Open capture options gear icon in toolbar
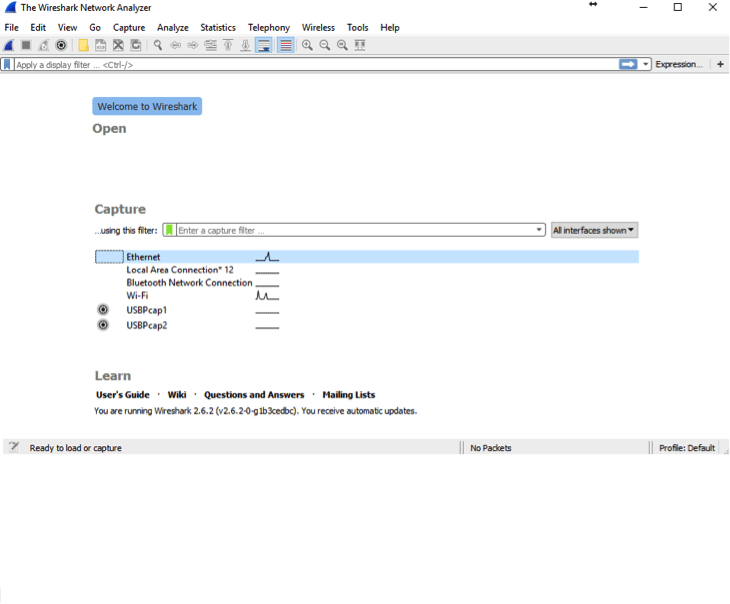Image resolution: width=730 pixels, height=604 pixels. point(61,45)
